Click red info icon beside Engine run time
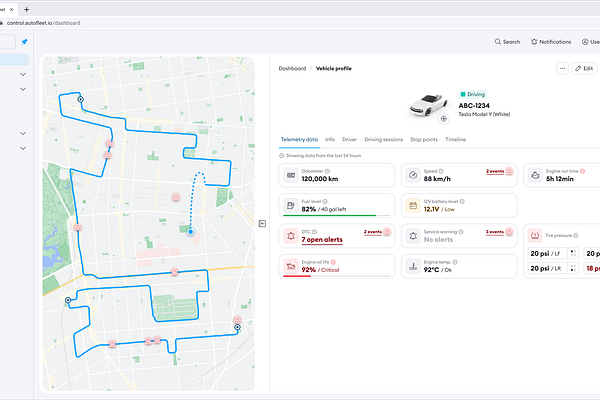Image resolution: width=600 pixels, height=400 pixels. point(582,171)
